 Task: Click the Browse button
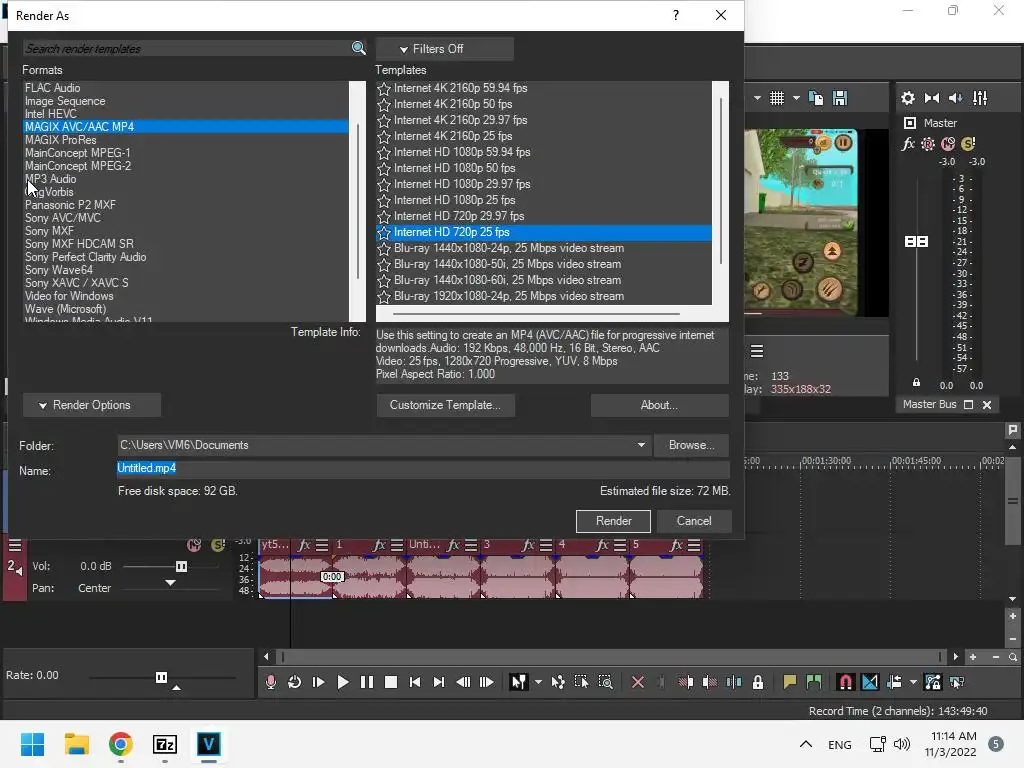click(691, 445)
